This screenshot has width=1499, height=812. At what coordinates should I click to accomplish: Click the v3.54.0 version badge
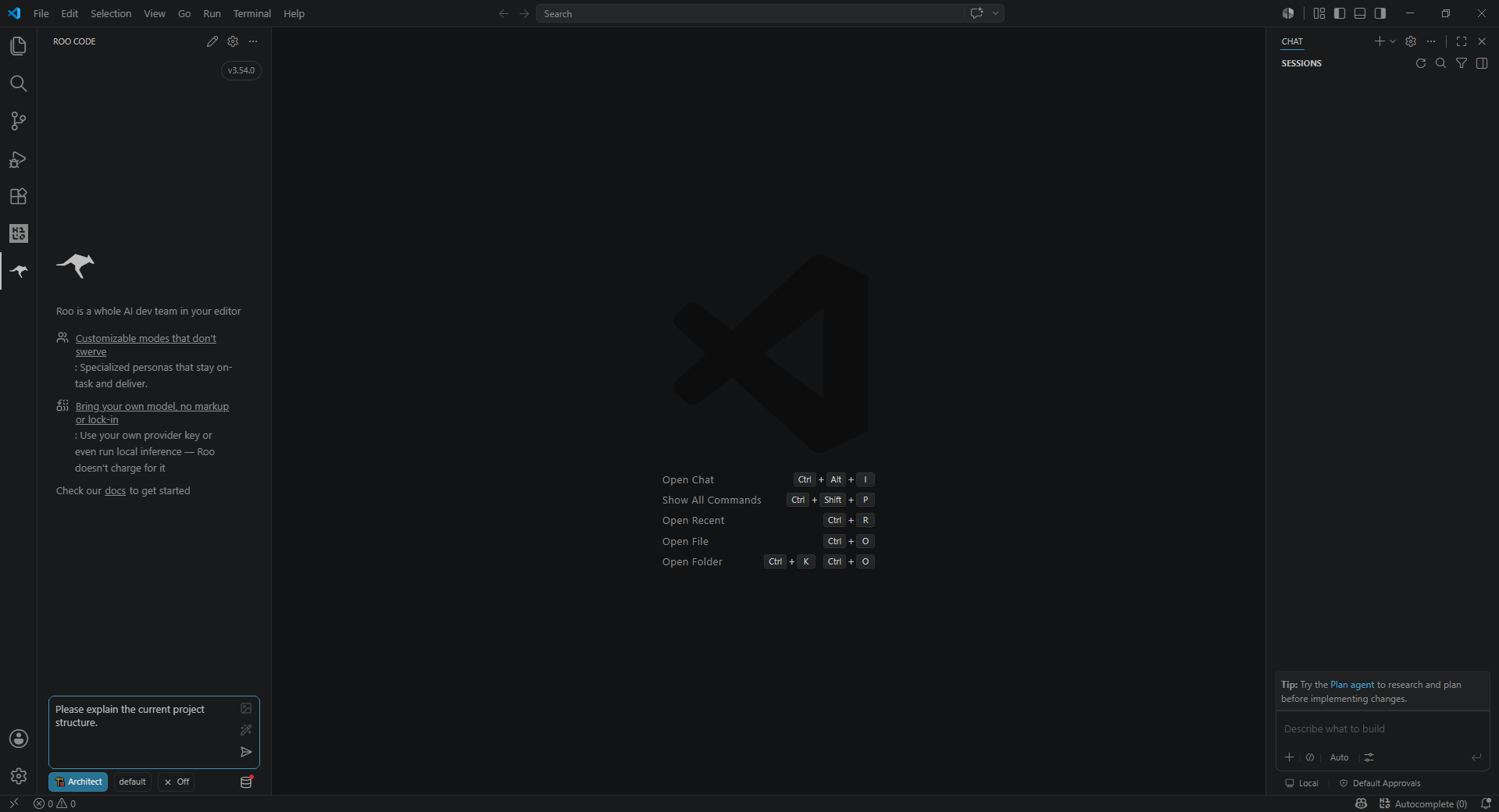(241, 70)
